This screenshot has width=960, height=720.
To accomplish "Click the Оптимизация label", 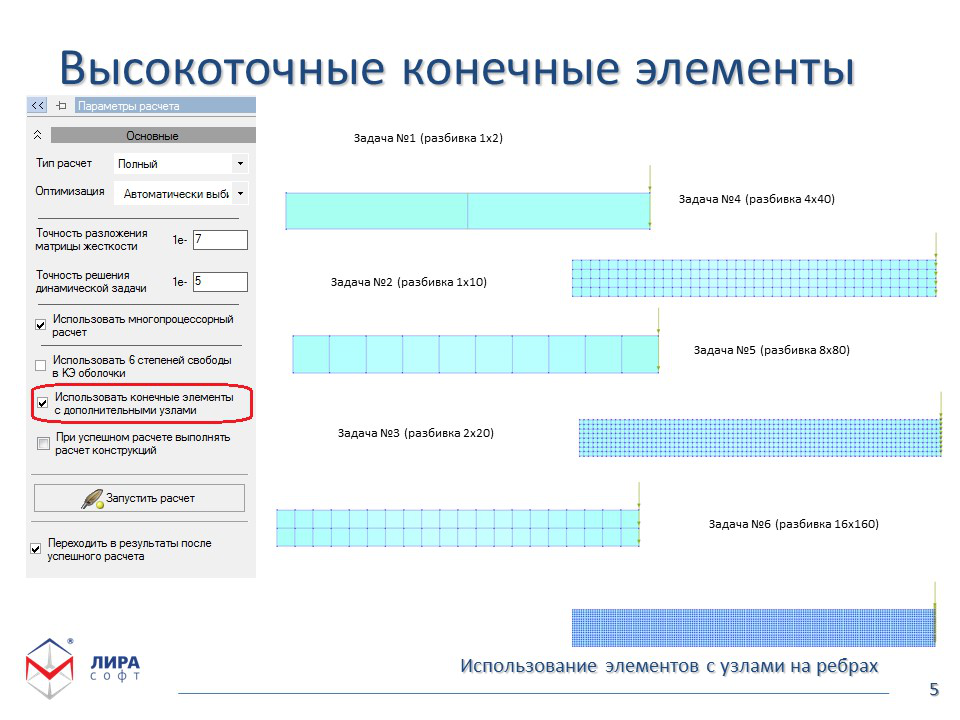I will 70,191.
